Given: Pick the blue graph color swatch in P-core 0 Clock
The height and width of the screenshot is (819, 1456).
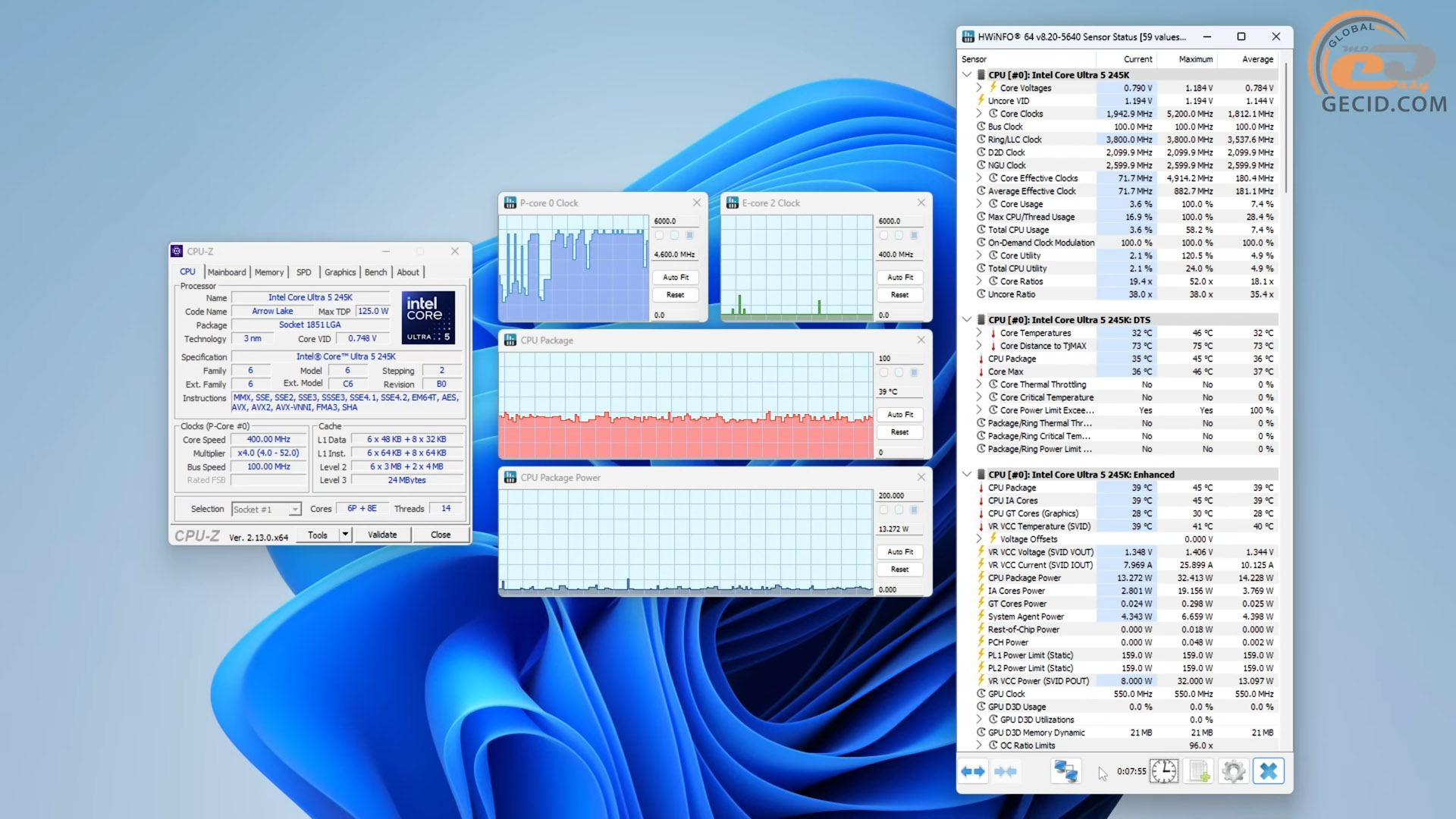Looking at the screenshot, I should (x=689, y=235).
